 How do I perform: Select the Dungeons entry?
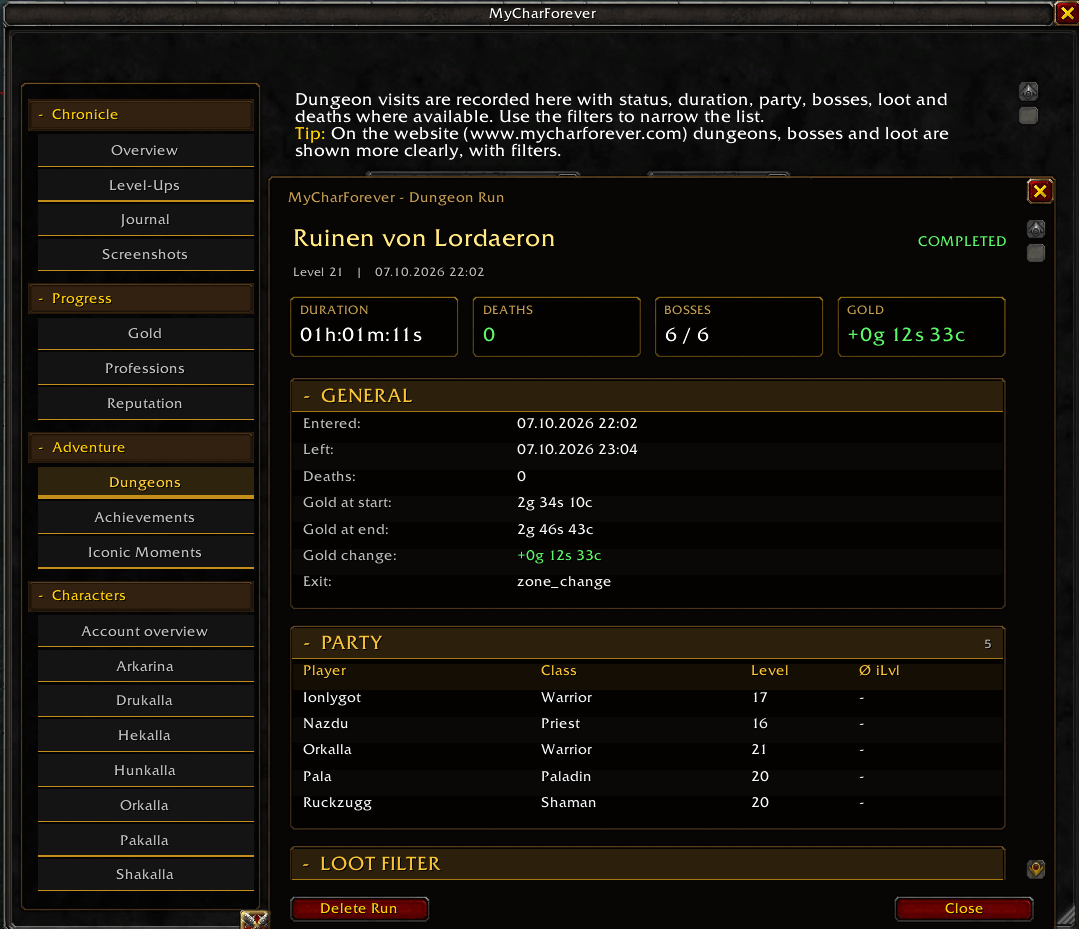(145, 482)
